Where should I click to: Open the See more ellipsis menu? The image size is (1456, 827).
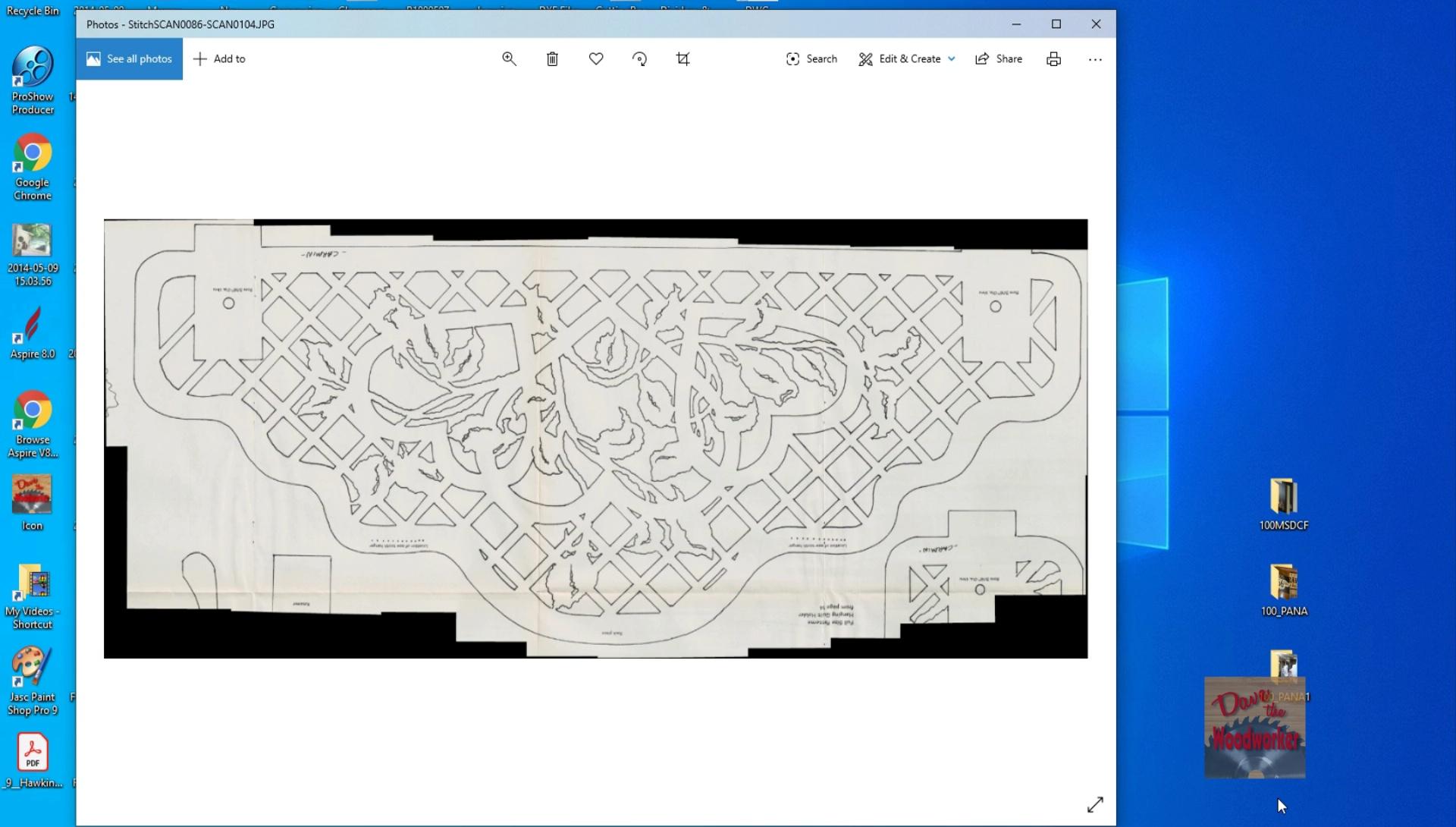(1094, 59)
